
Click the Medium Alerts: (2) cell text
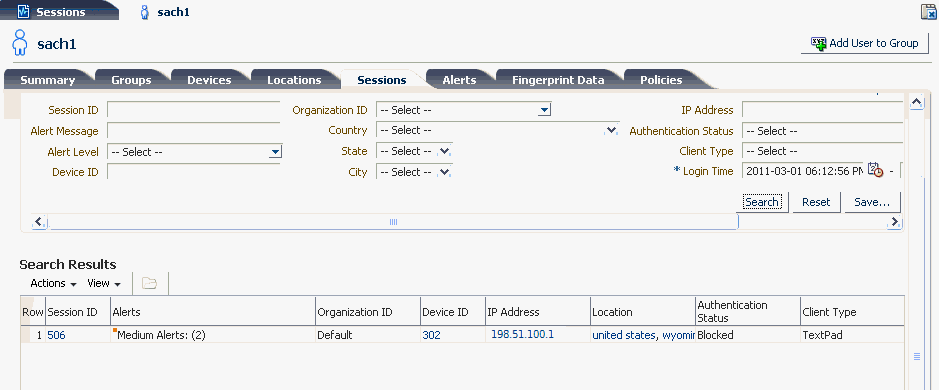pyautogui.click(x=162, y=335)
